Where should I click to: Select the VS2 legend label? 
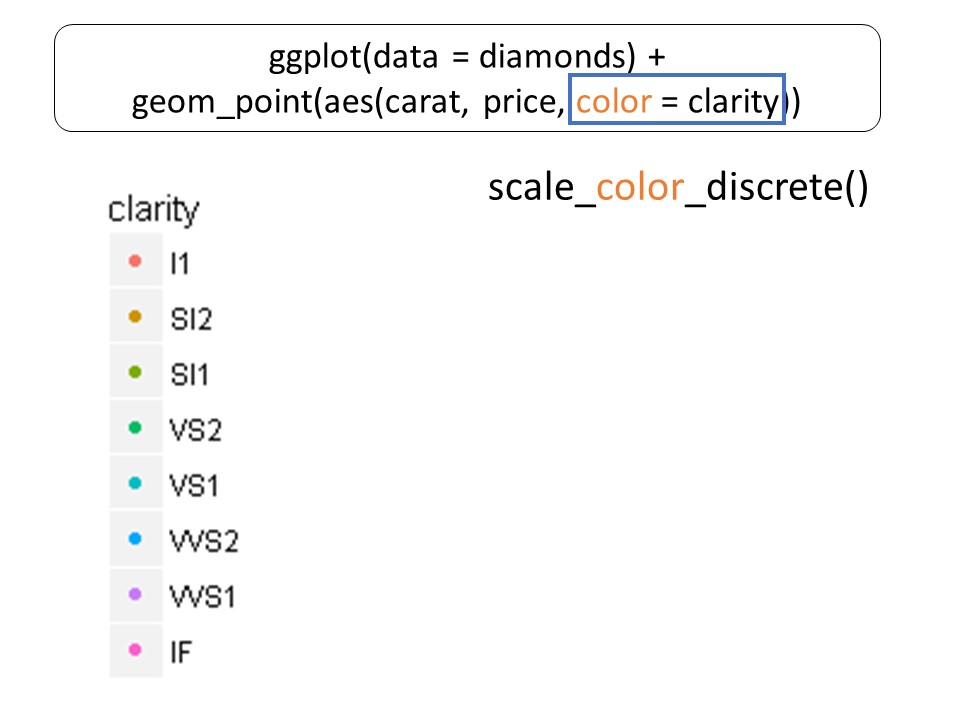[x=195, y=431]
